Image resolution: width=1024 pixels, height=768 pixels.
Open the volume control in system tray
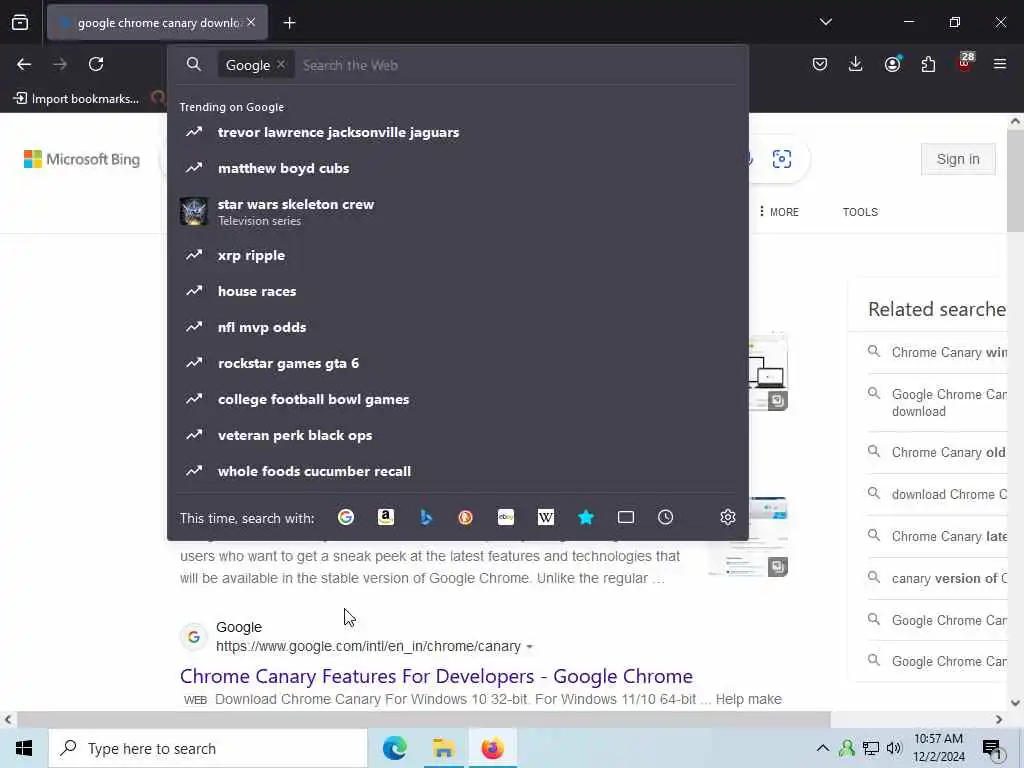tap(894, 748)
